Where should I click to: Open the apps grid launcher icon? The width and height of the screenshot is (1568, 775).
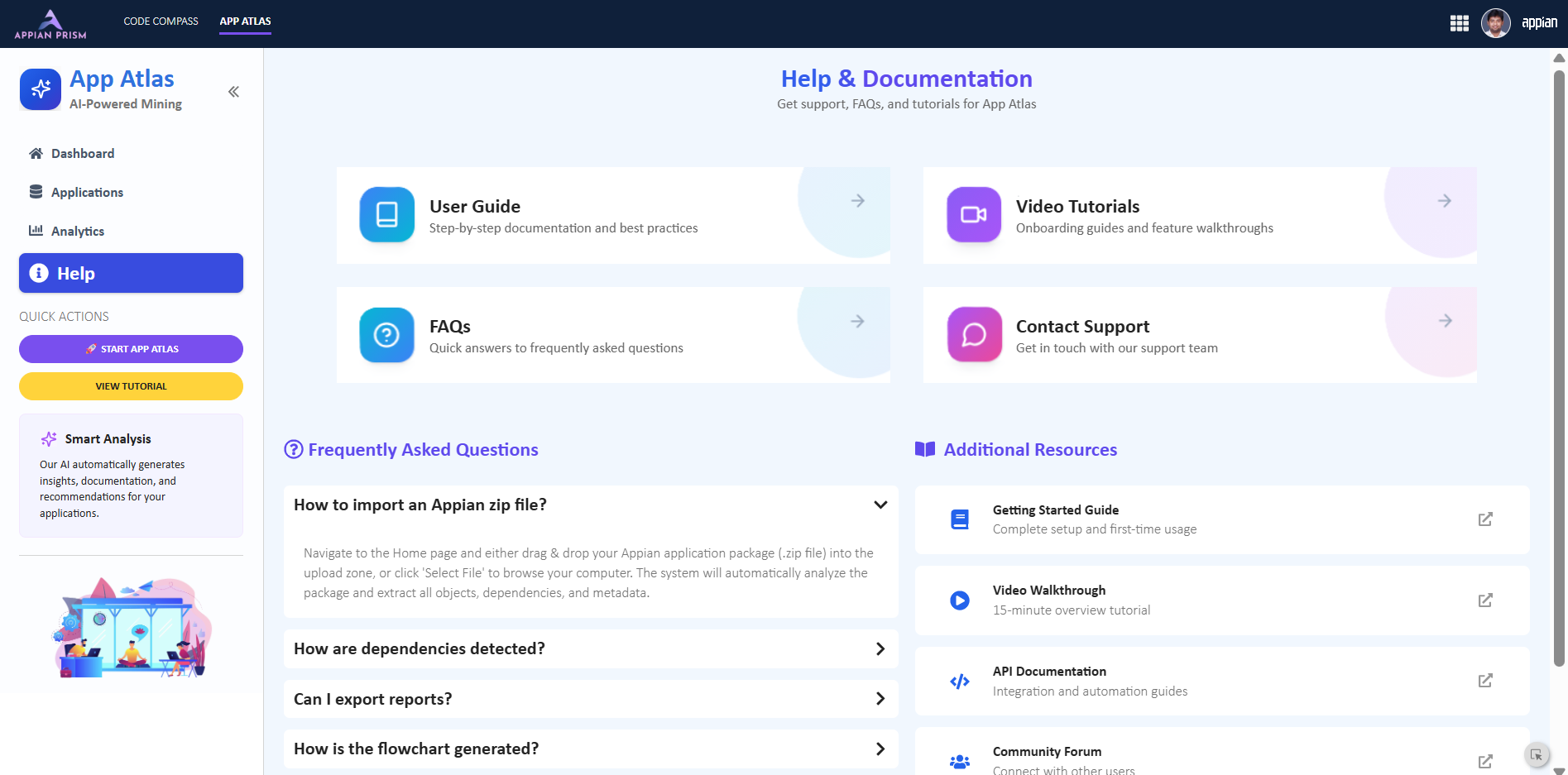(1459, 23)
